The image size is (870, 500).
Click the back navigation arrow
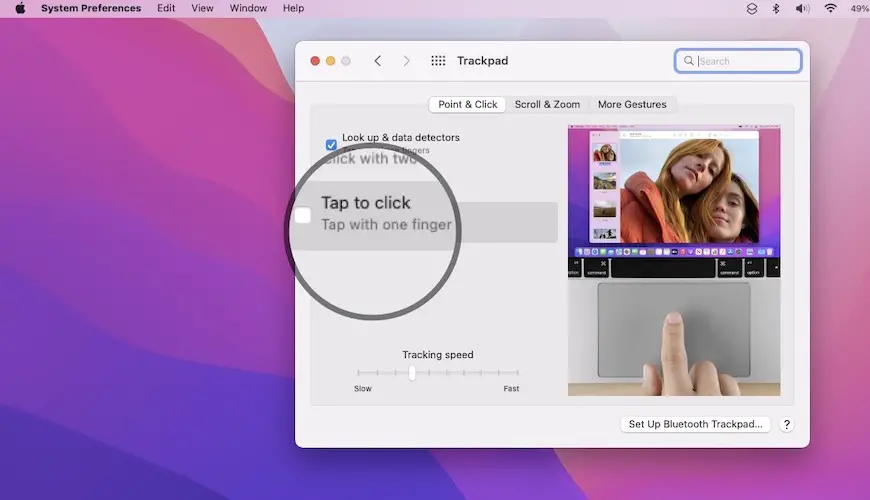point(377,61)
